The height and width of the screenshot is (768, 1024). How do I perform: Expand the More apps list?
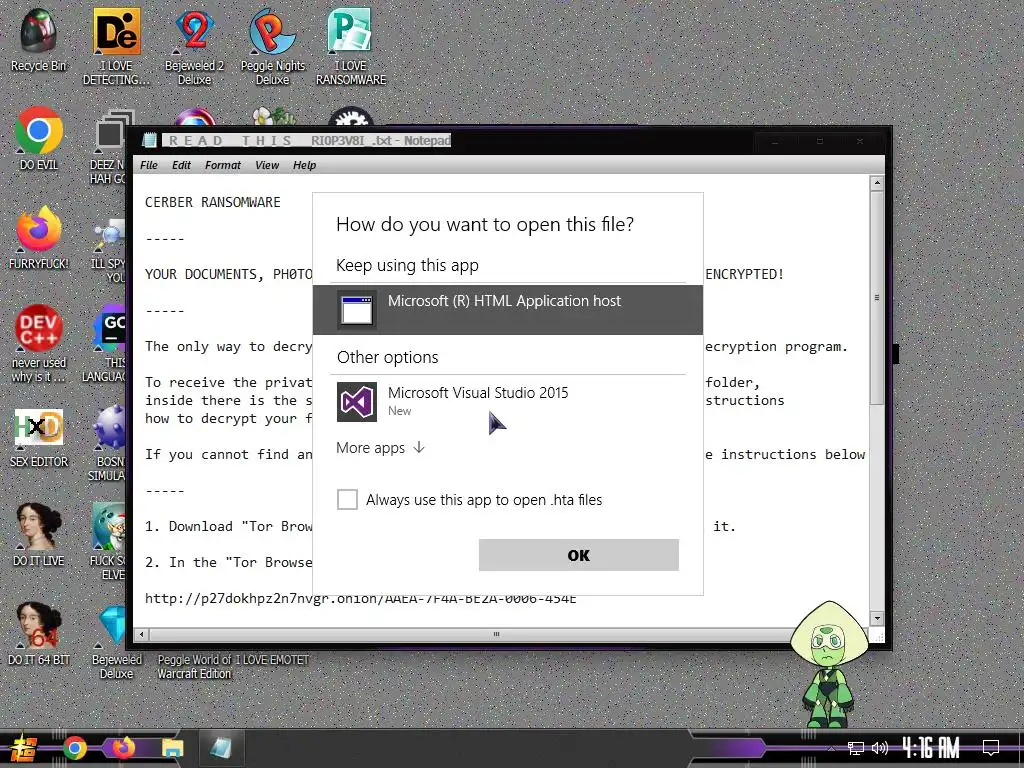[381, 448]
